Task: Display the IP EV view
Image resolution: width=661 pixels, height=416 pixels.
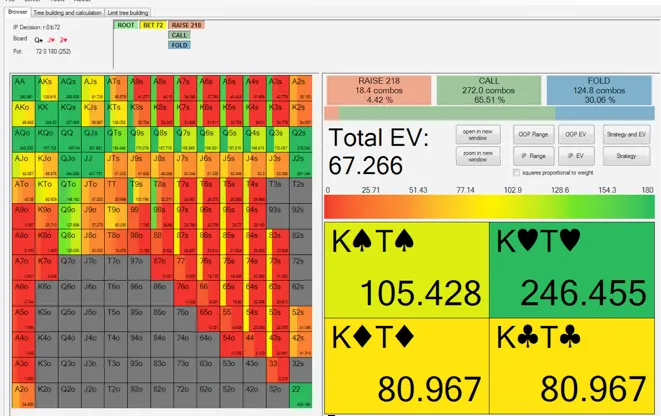Action: (x=576, y=156)
